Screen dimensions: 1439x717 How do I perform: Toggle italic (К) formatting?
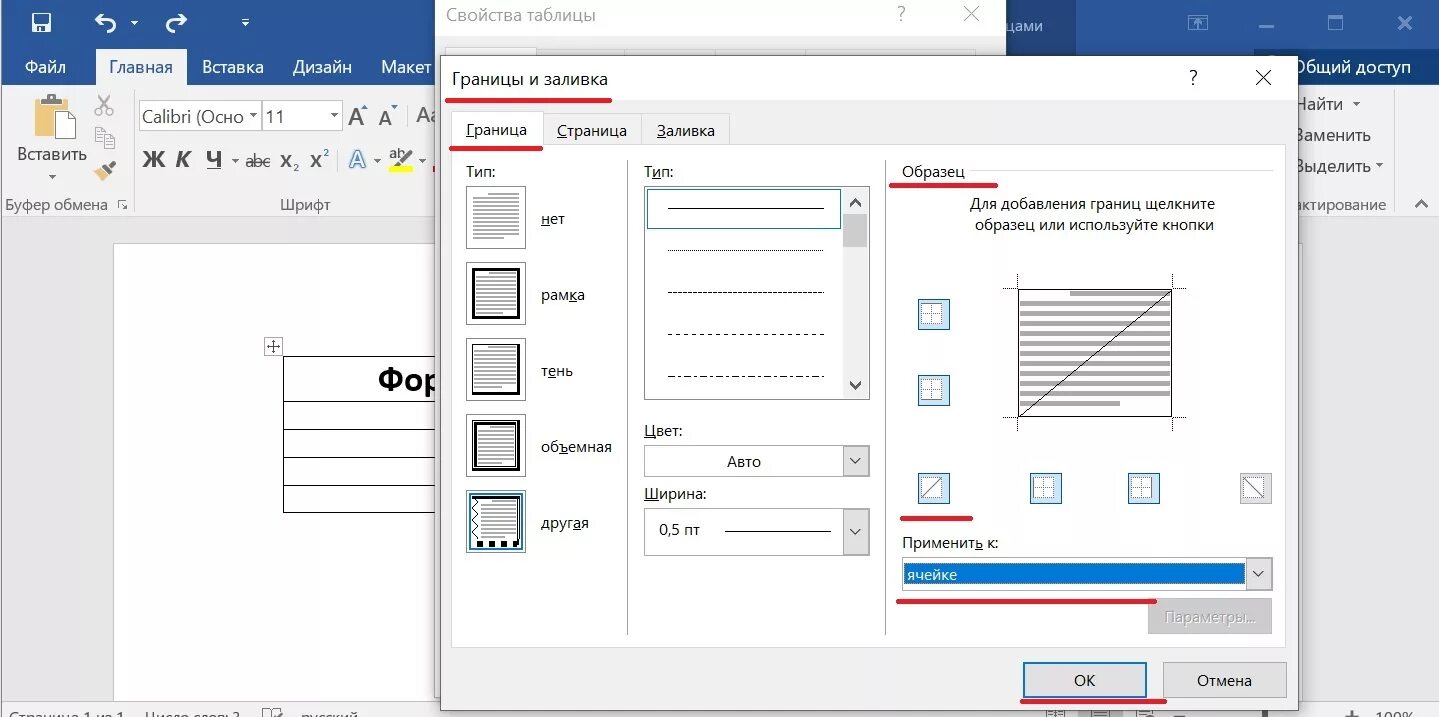tap(183, 160)
